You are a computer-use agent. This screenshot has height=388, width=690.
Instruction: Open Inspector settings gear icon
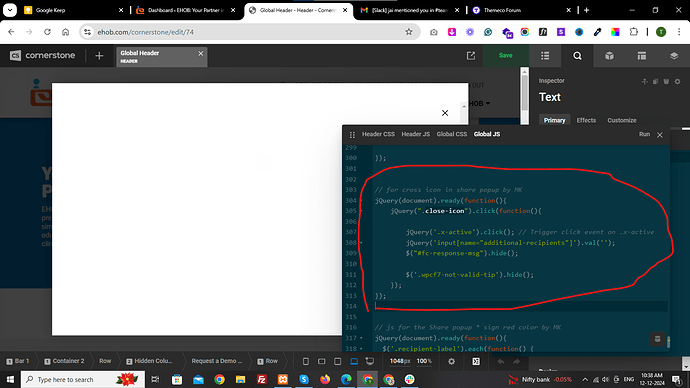[x=677, y=81]
